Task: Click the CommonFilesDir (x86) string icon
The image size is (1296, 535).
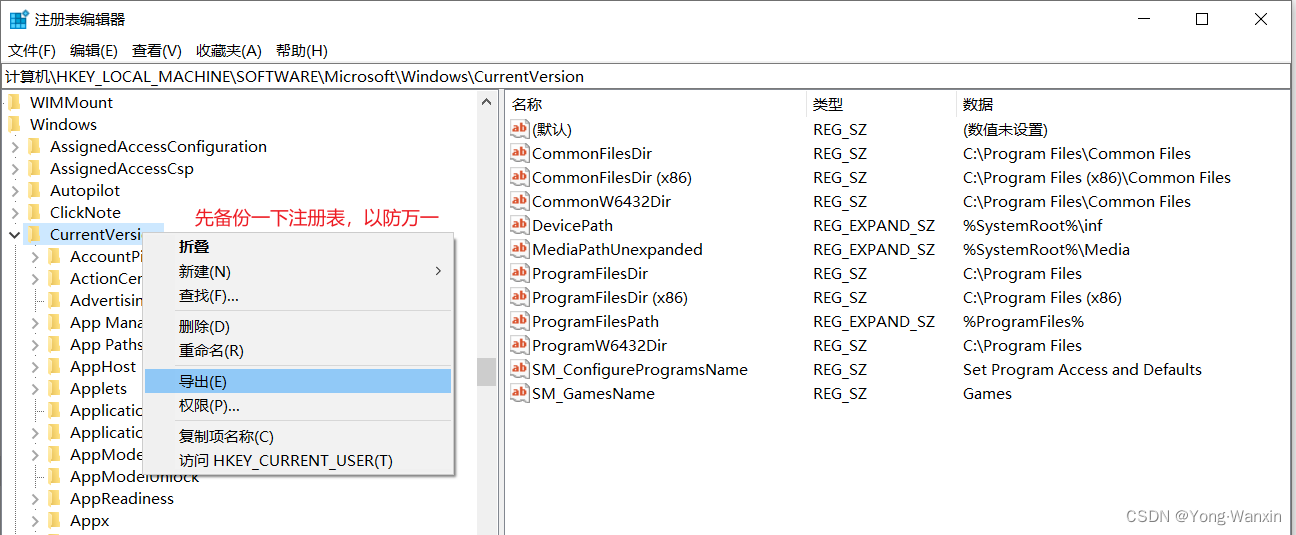Action: click(x=519, y=177)
